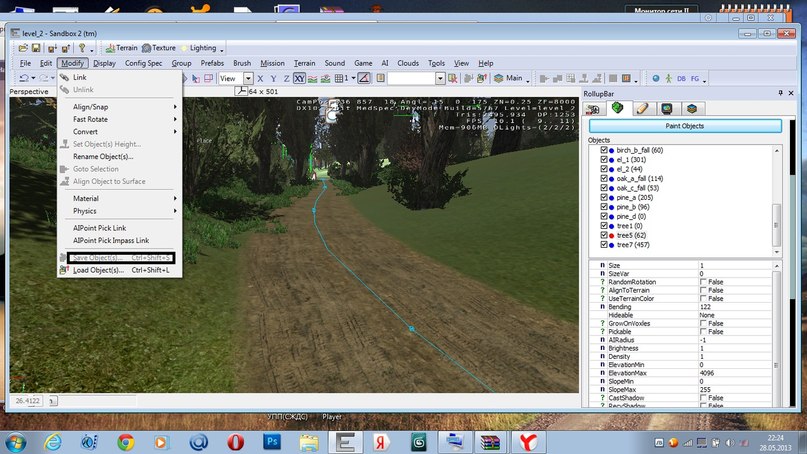Click the blue sphere toolbar icon
The height and width of the screenshot is (454, 807).
click(656, 78)
